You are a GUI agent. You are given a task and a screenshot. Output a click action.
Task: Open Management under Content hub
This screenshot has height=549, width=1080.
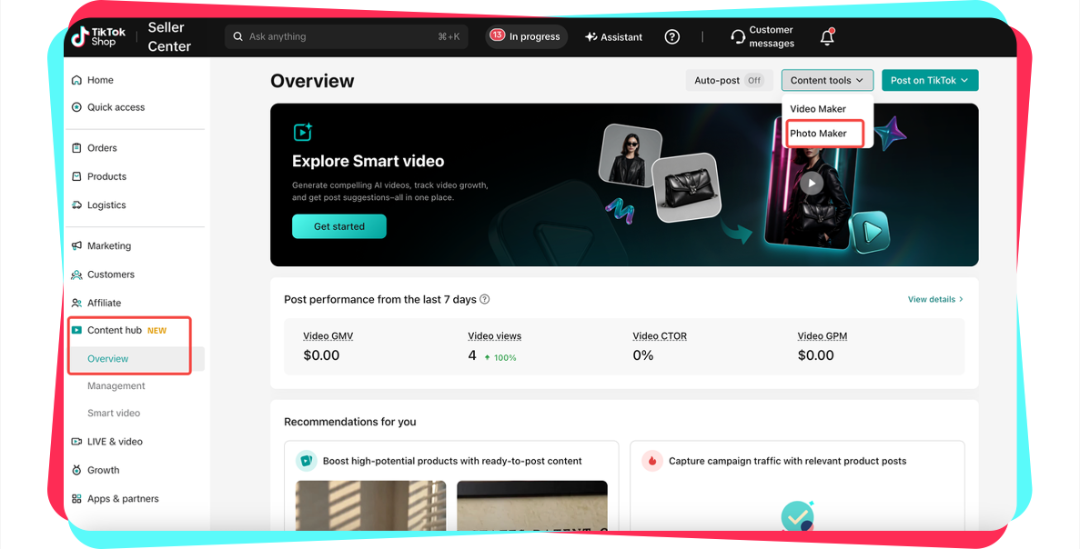coord(116,386)
